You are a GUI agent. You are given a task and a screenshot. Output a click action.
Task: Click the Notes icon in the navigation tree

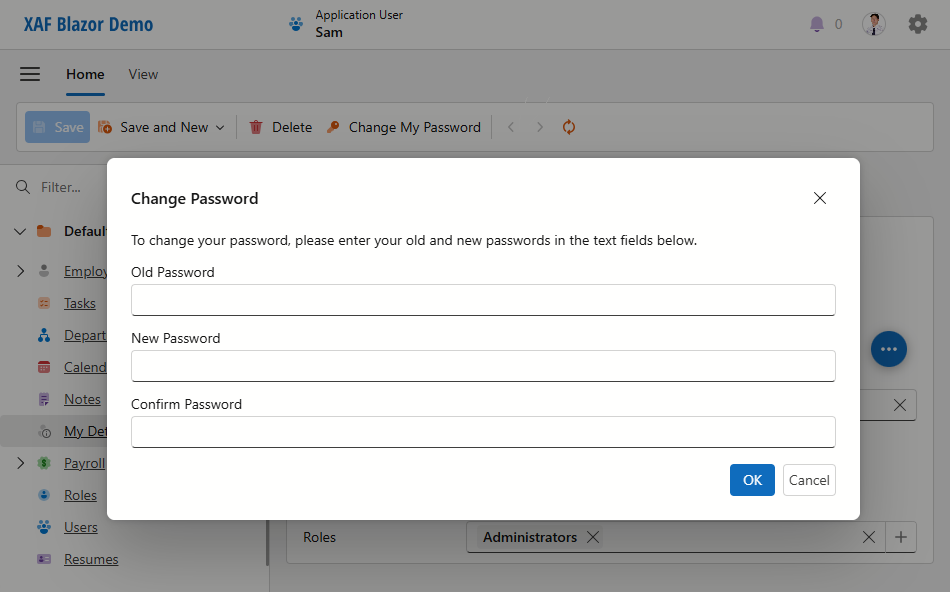coord(44,398)
